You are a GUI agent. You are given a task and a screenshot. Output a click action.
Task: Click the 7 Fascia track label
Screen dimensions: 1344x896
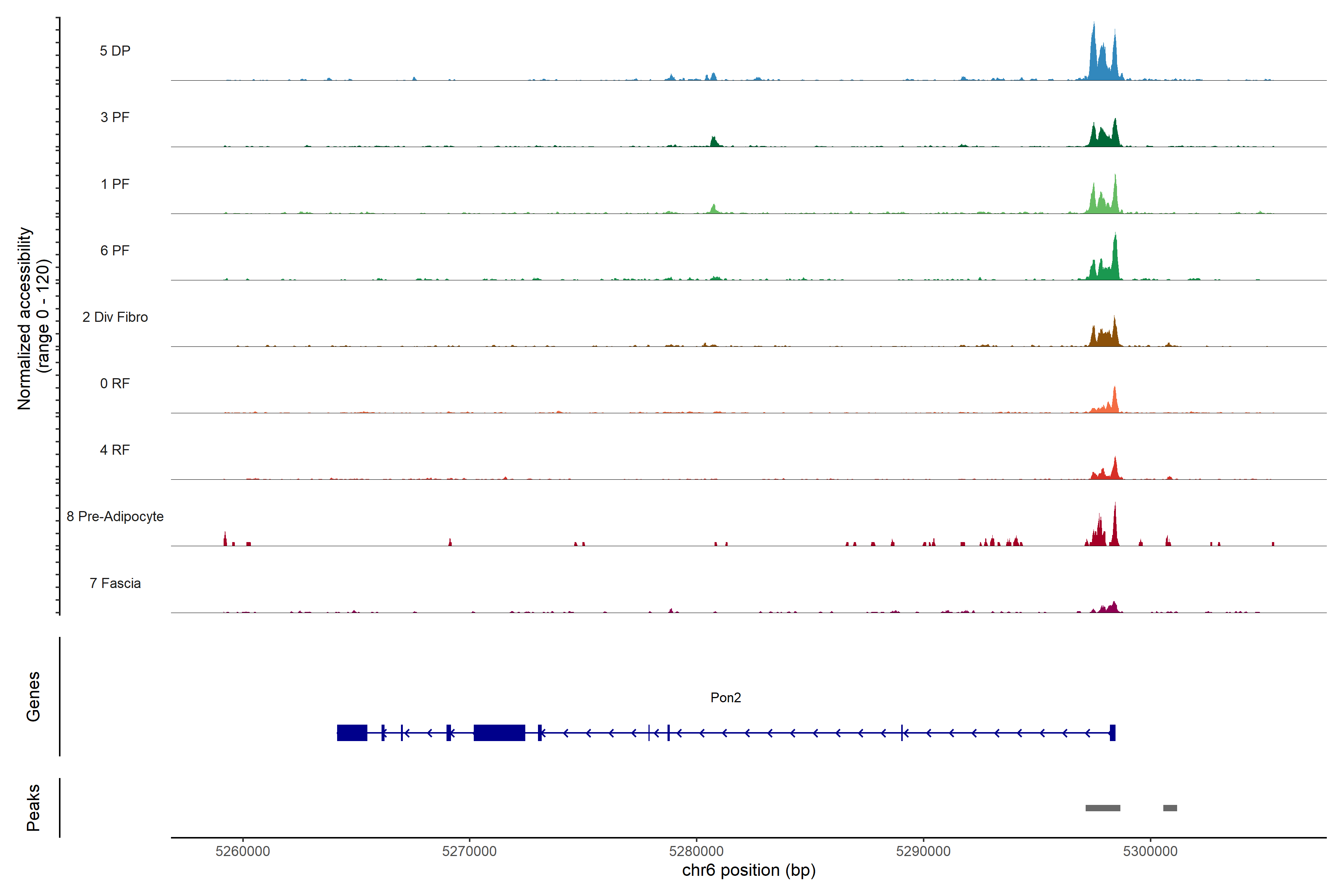[x=115, y=583]
